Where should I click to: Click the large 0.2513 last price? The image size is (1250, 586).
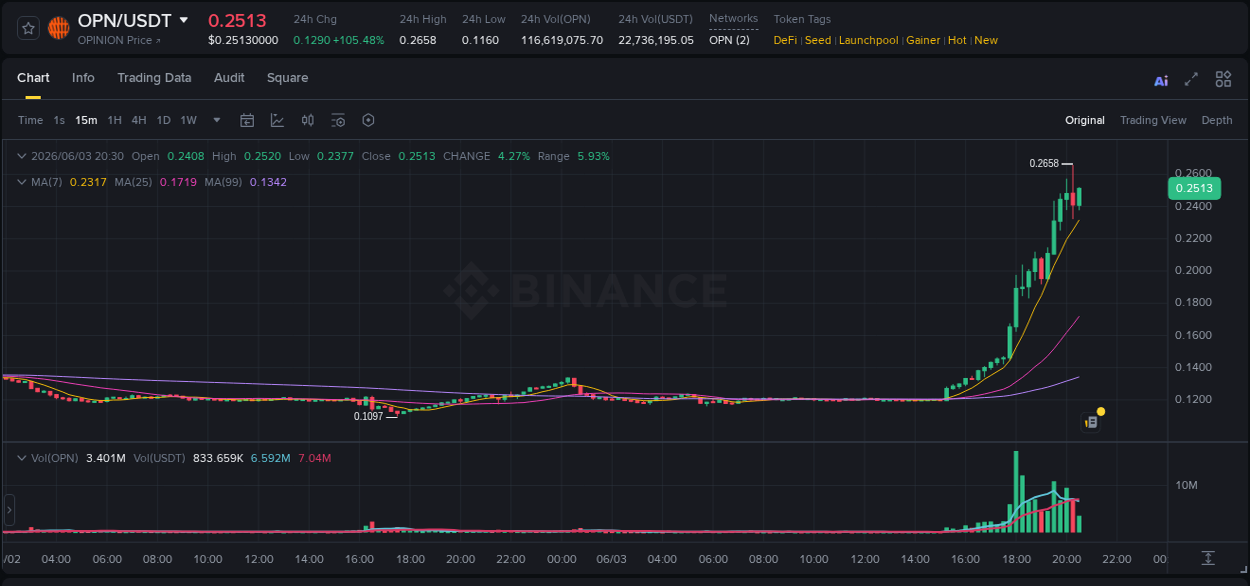(x=237, y=20)
